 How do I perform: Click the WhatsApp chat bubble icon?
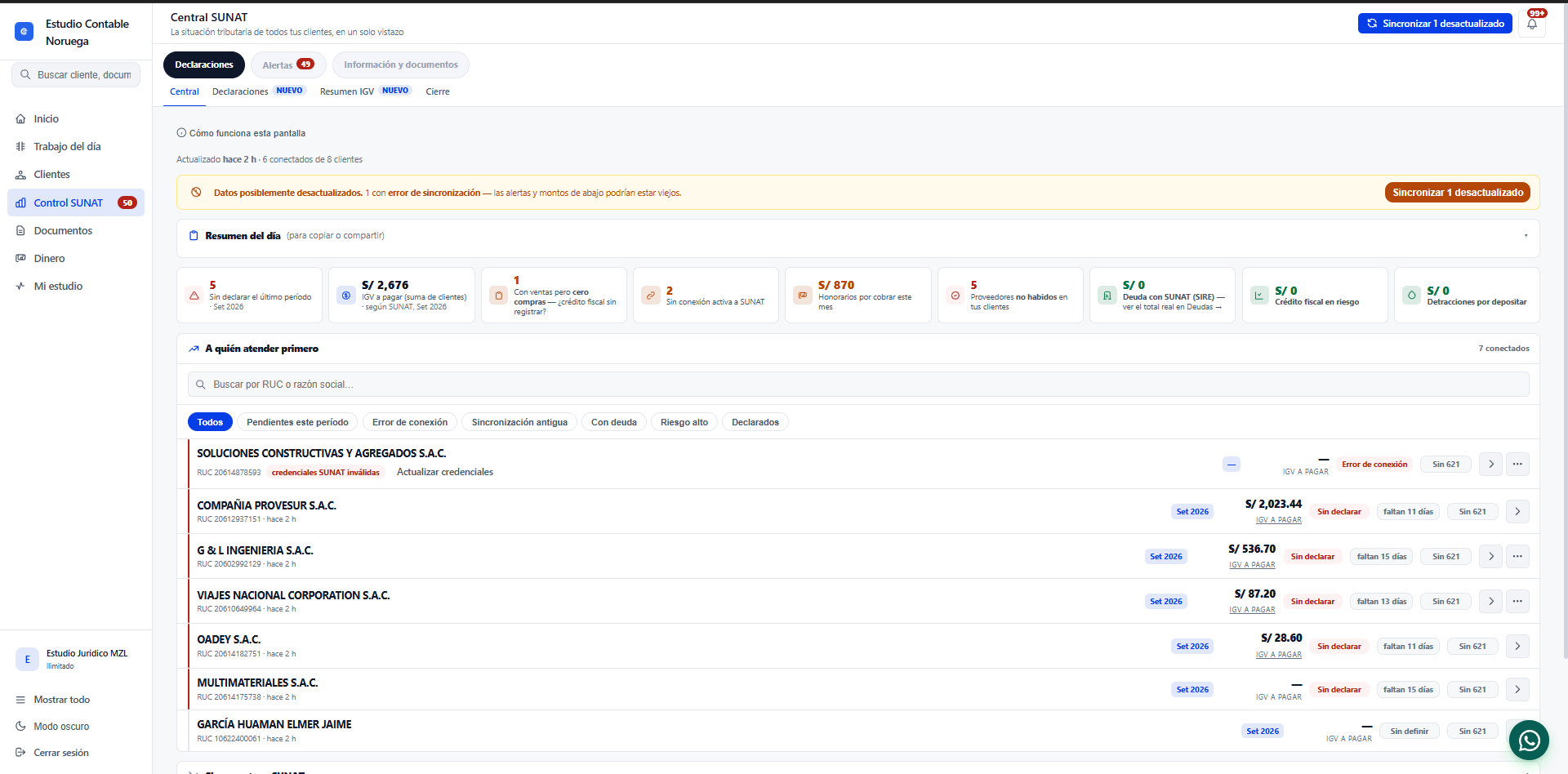(1529, 741)
